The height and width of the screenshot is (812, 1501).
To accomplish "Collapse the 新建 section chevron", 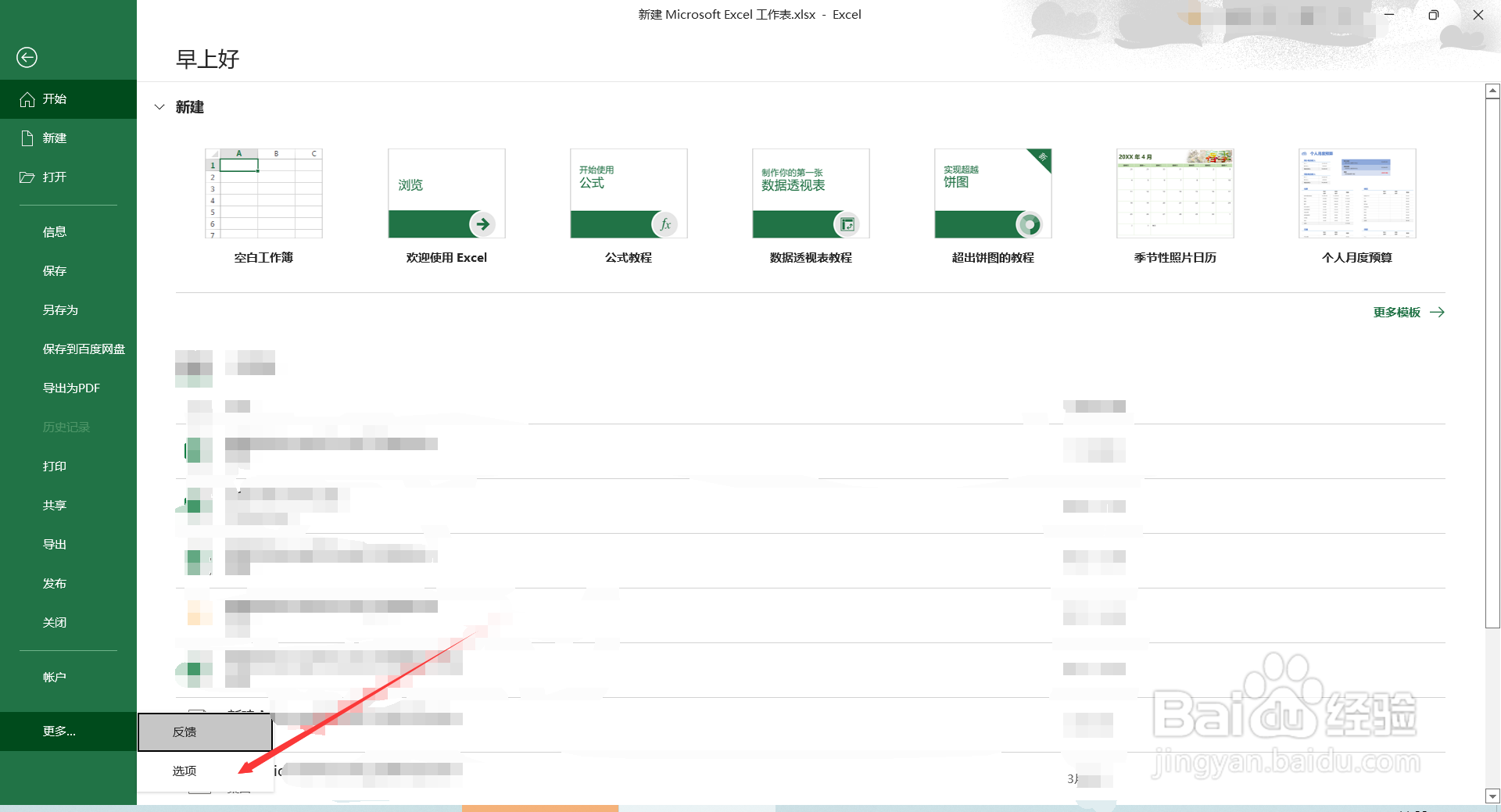I will [159, 107].
